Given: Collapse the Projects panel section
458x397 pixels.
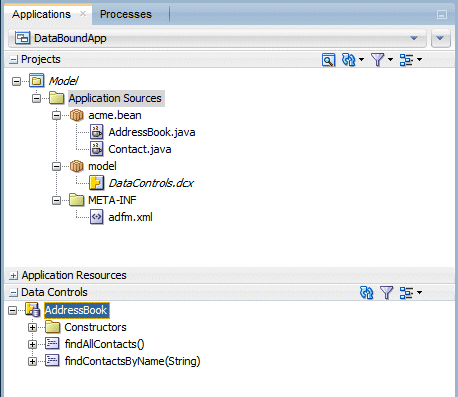Looking at the screenshot, I should coord(13,60).
